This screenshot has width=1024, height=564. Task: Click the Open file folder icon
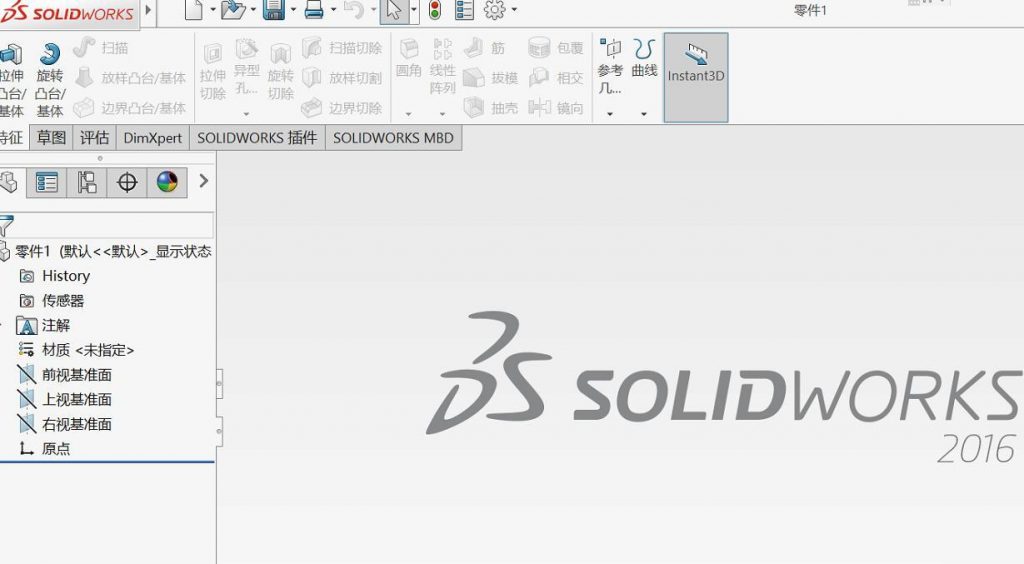click(x=232, y=10)
